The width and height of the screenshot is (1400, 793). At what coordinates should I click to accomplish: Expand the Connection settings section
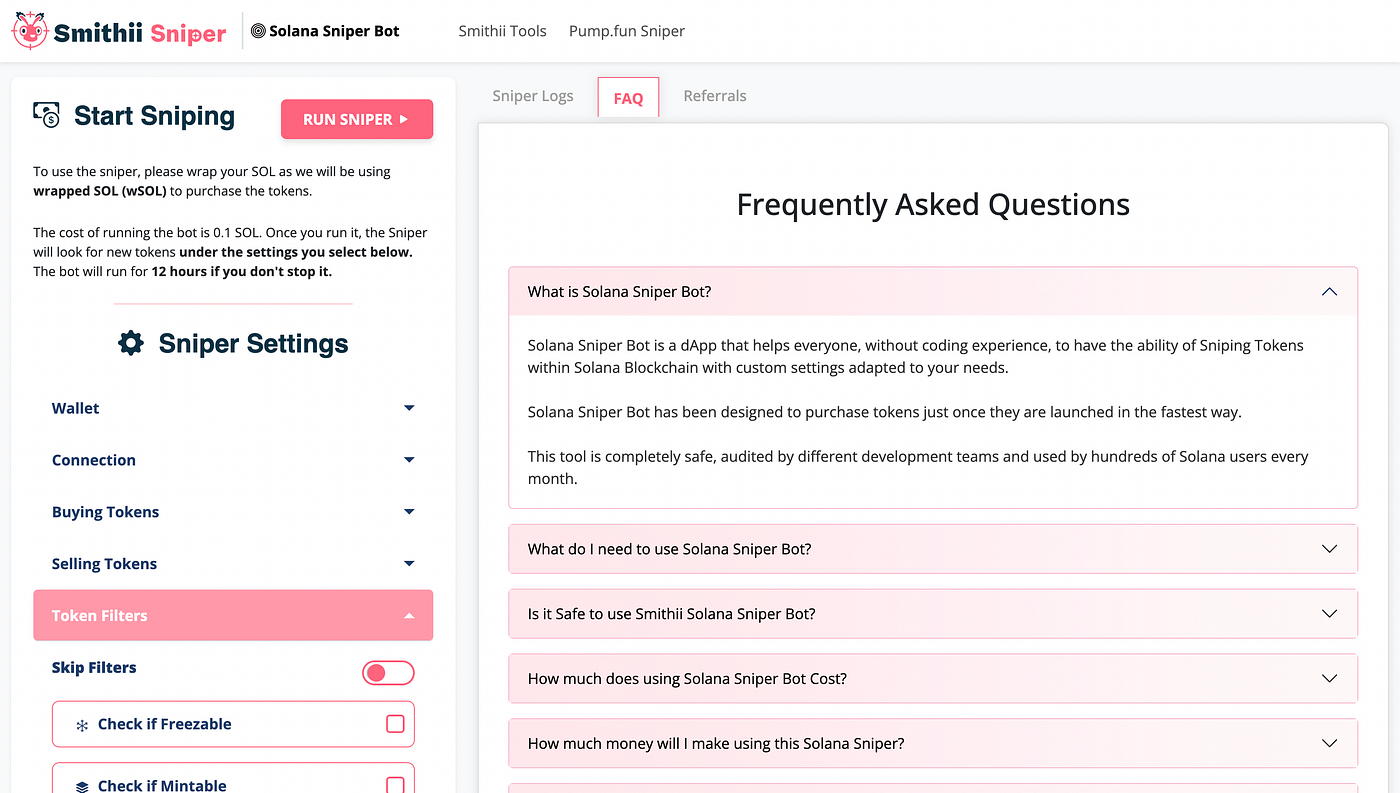tap(233, 460)
